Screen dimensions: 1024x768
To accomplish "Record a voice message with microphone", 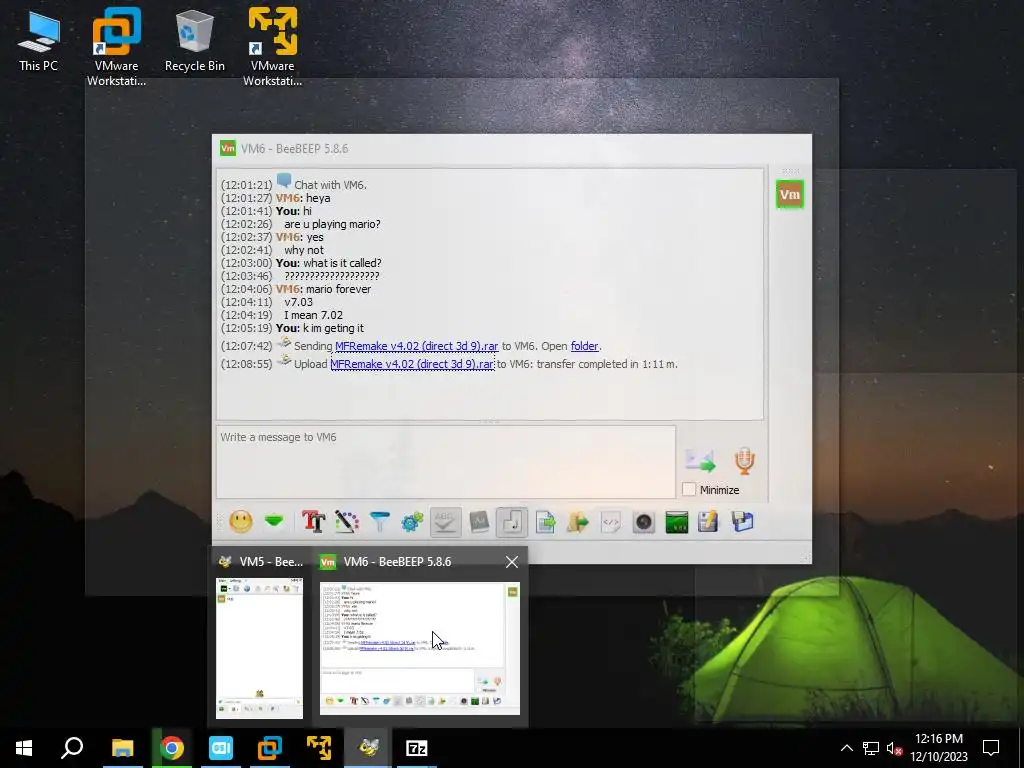I will click(x=744, y=460).
